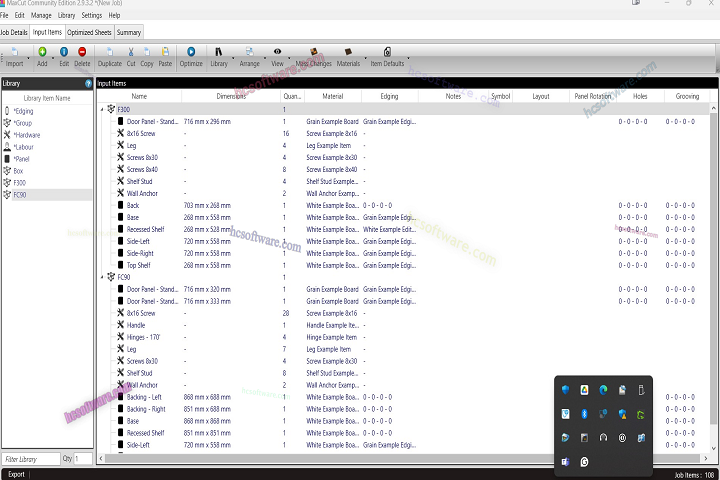Switch to the Job Details tab
This screenshot has width=720, height=480.
pos(14,32)
